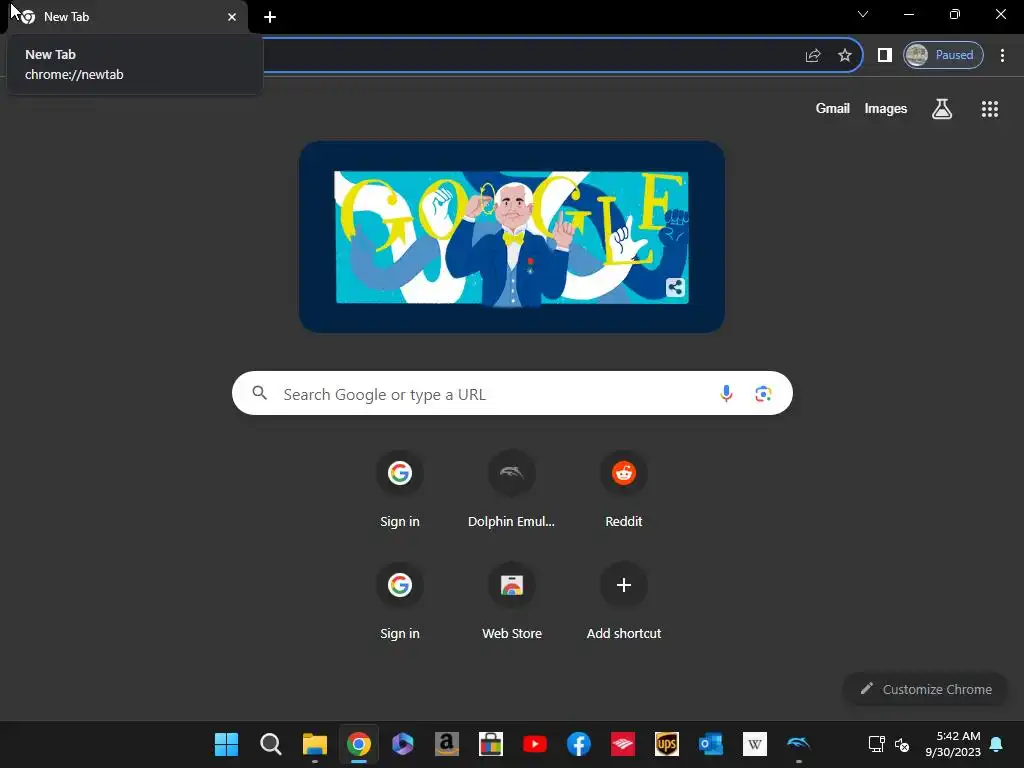Open Microsoft Store on taskbar
This screenshot has width=1024, height=768.
[x=490, y=744]
